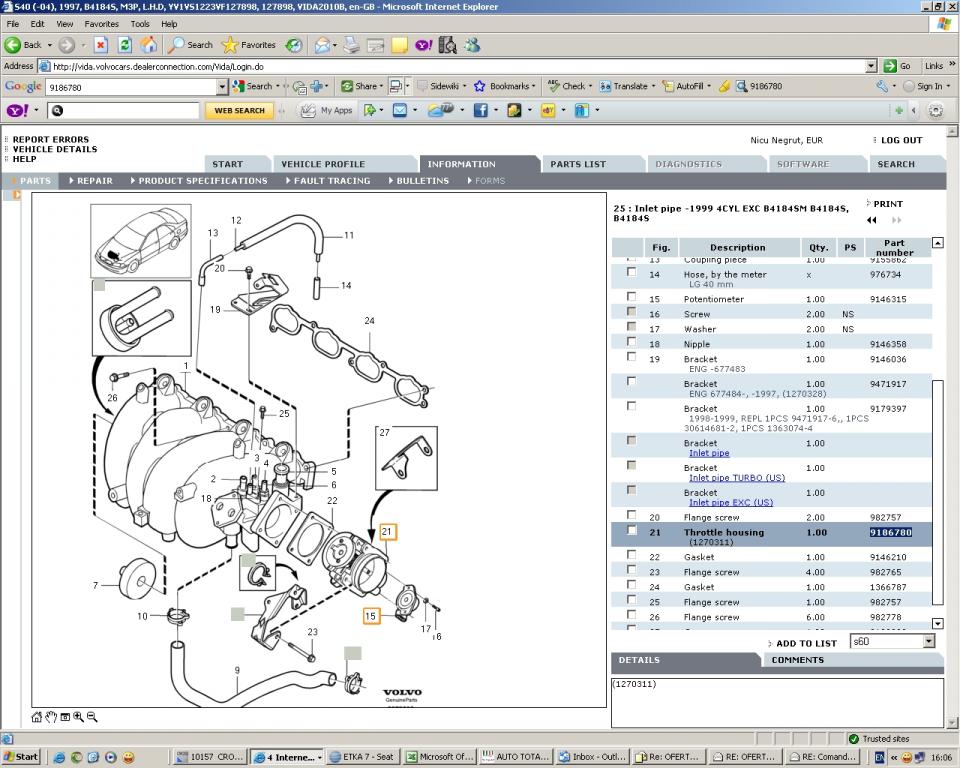
Task: Click the weather icon on Yahoo toolbar
Action: click(x=440, y=110)
